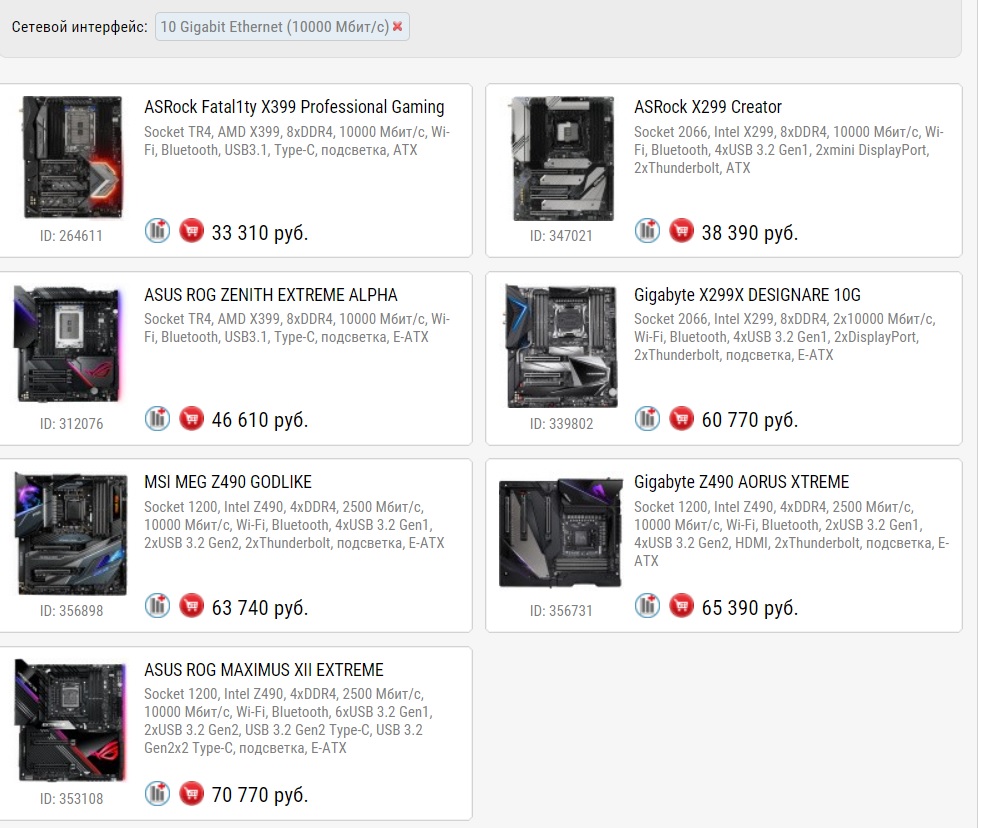View MSI MEG Z490 GODLIKE photo
The image size is (992, 828).
coord(71,533)
